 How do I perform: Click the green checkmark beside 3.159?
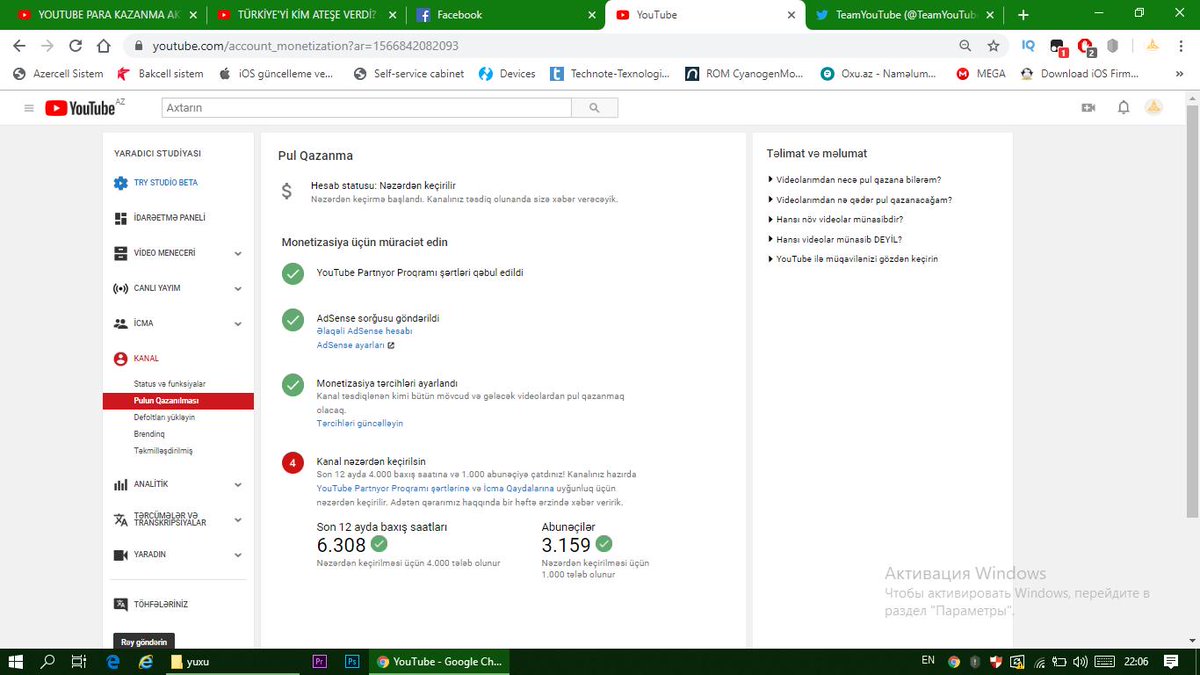(604, 544)
